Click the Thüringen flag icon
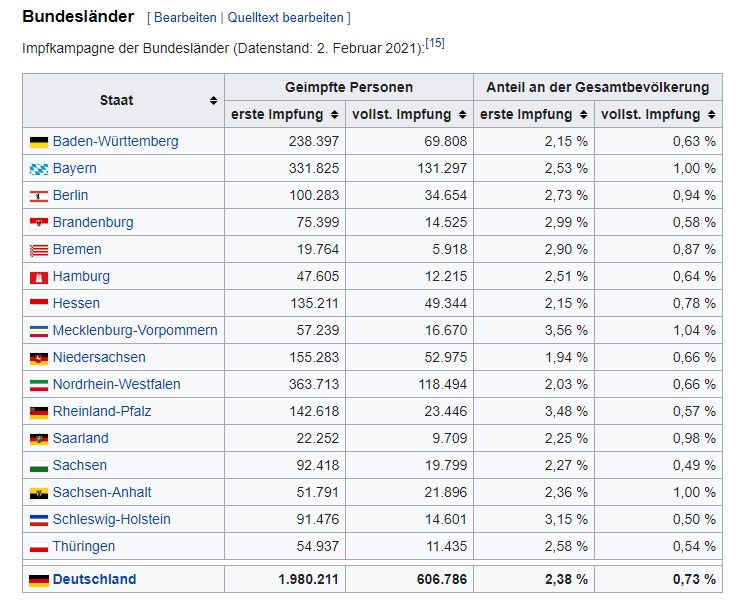The image size is (750, 606). pos(39,547)
